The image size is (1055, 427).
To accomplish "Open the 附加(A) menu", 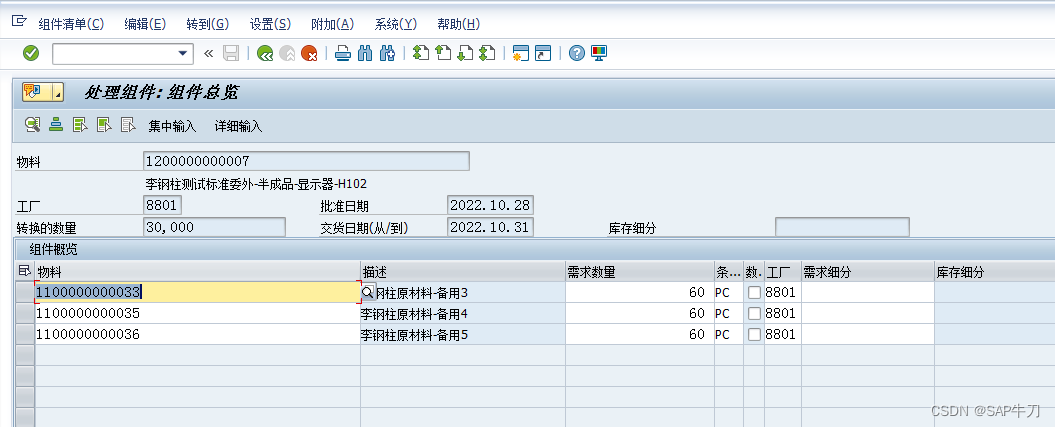I will point(332,24).
